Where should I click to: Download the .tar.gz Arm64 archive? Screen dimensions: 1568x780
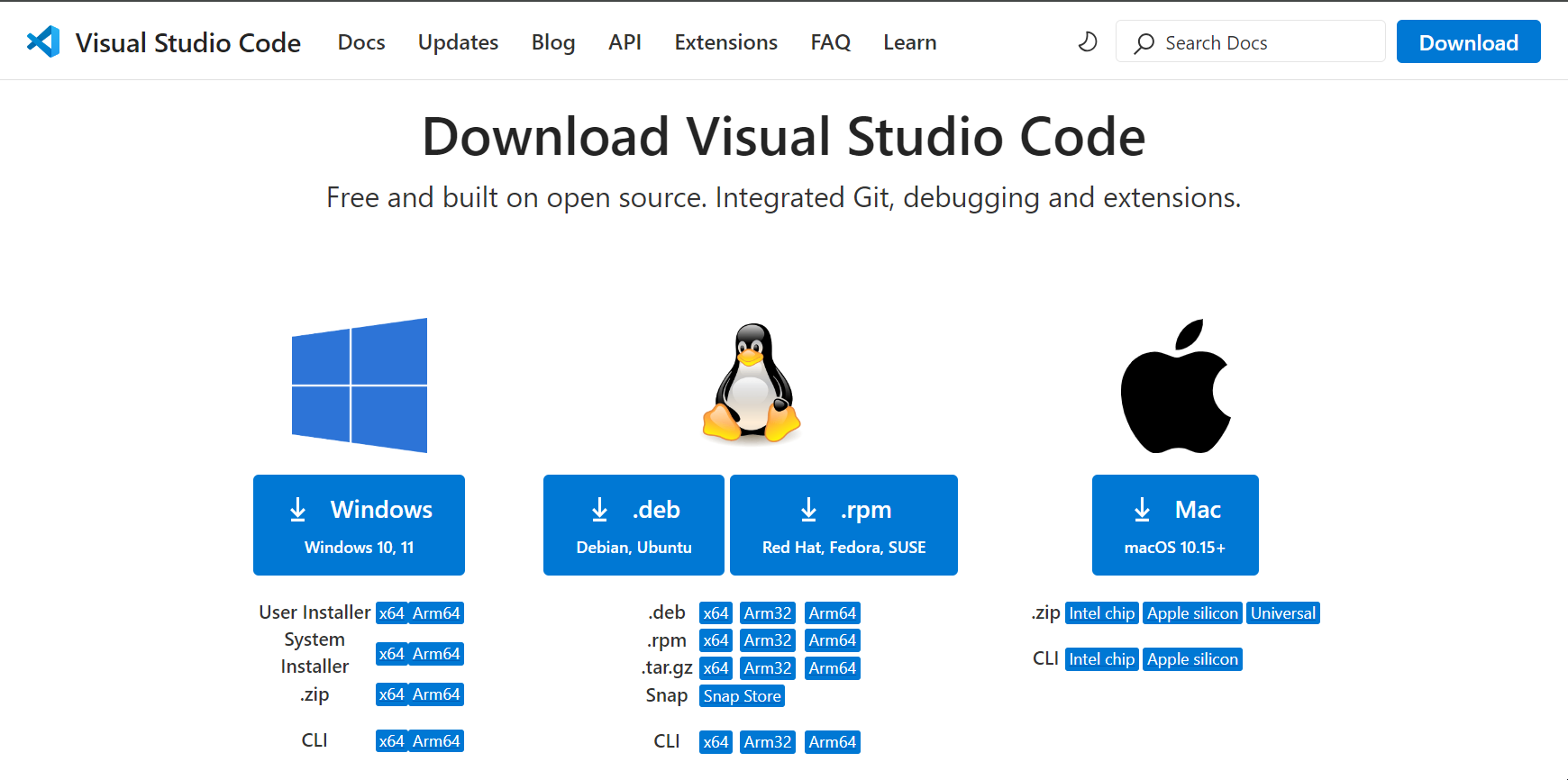pyautogui.click(x=832, y=668)
